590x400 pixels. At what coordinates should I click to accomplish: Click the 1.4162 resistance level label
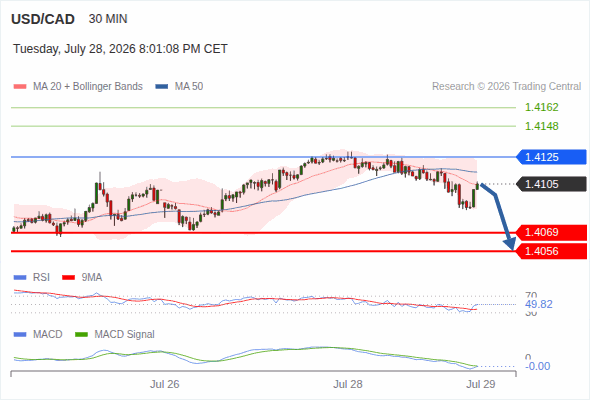coord(541,107)
